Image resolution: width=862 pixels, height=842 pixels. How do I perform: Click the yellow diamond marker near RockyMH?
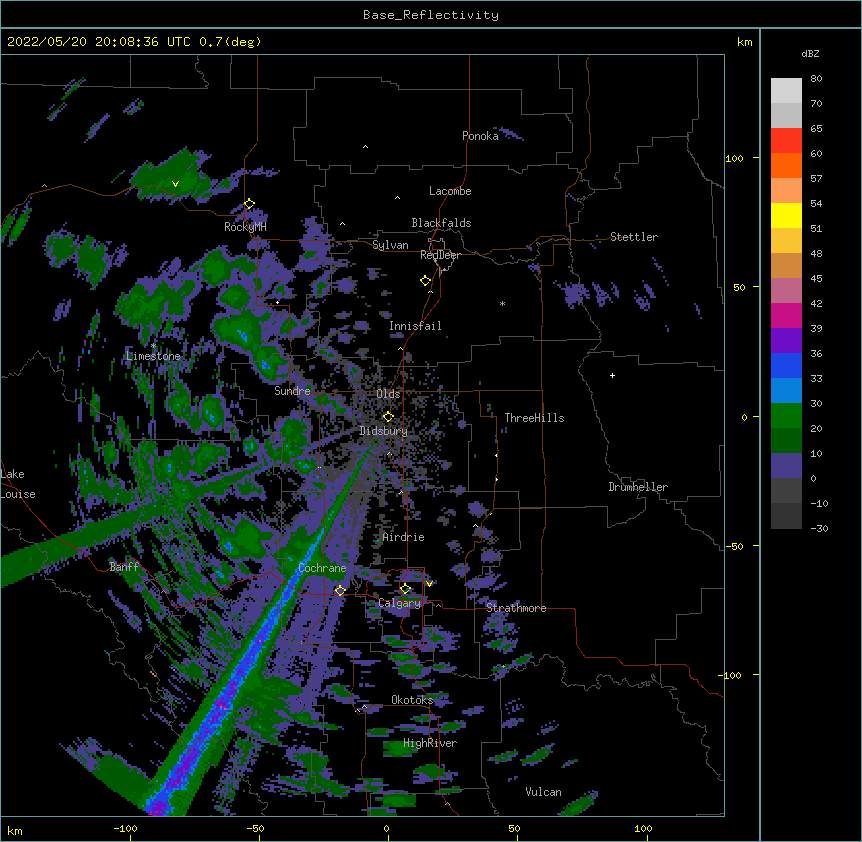[249, 204]
